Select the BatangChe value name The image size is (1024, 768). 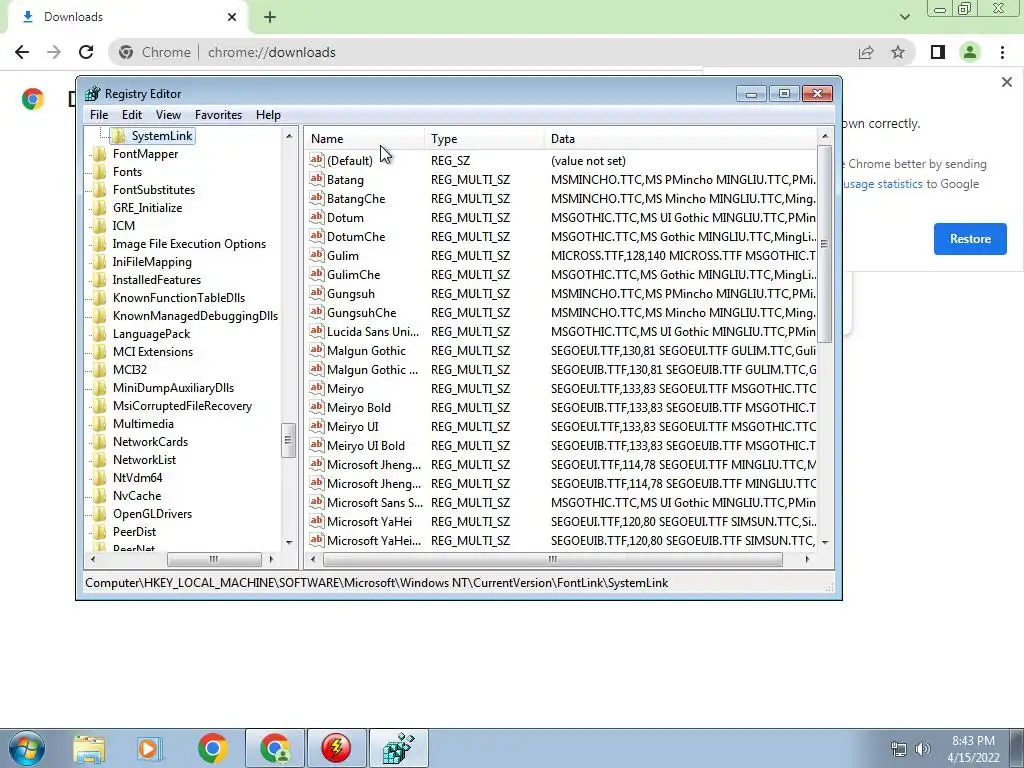(x=356, y=199)
